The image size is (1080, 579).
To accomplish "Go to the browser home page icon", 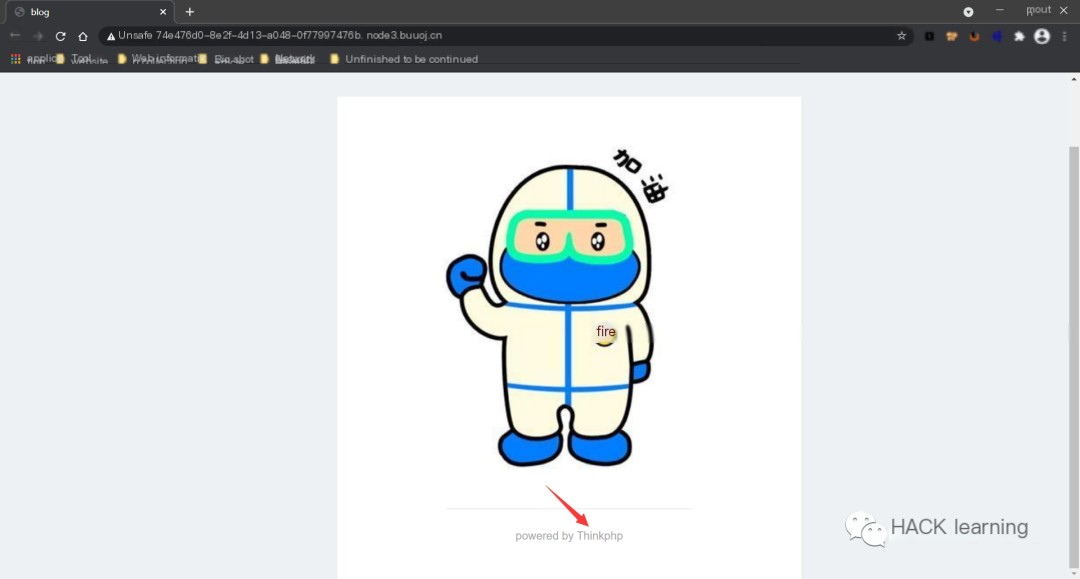I will (83, 36).
